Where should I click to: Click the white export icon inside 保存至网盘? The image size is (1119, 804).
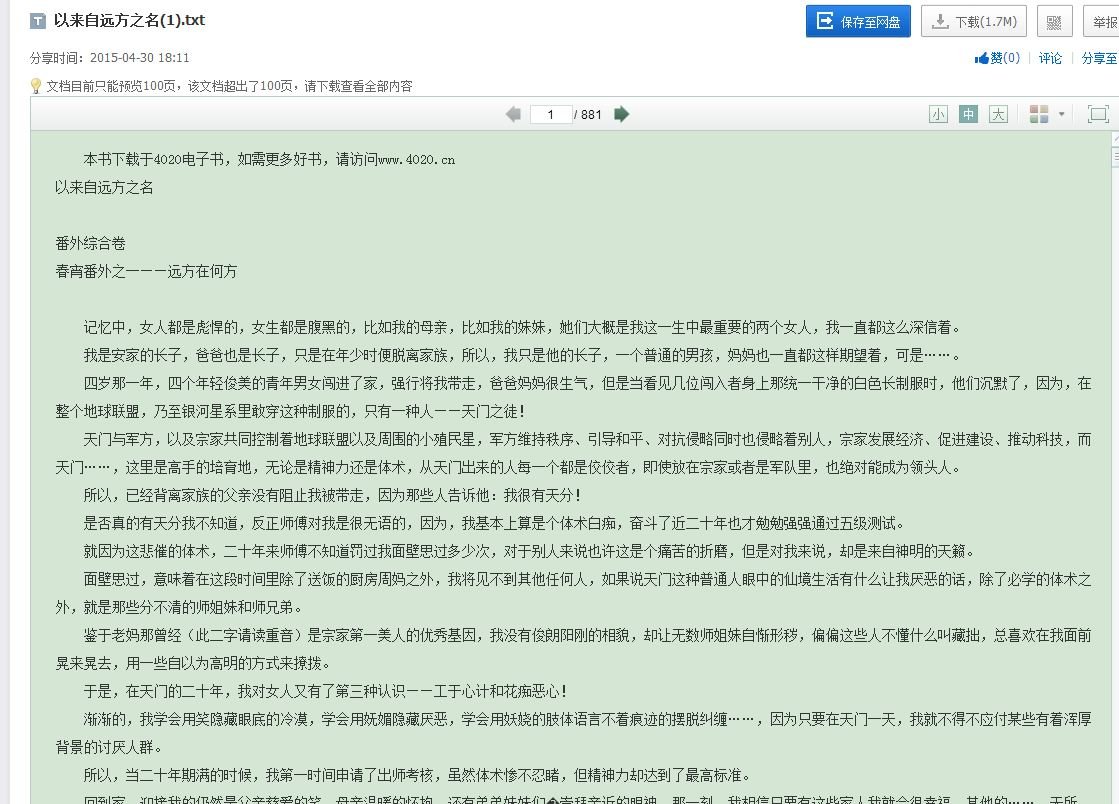pyautogui.click(x=823, y=20)
